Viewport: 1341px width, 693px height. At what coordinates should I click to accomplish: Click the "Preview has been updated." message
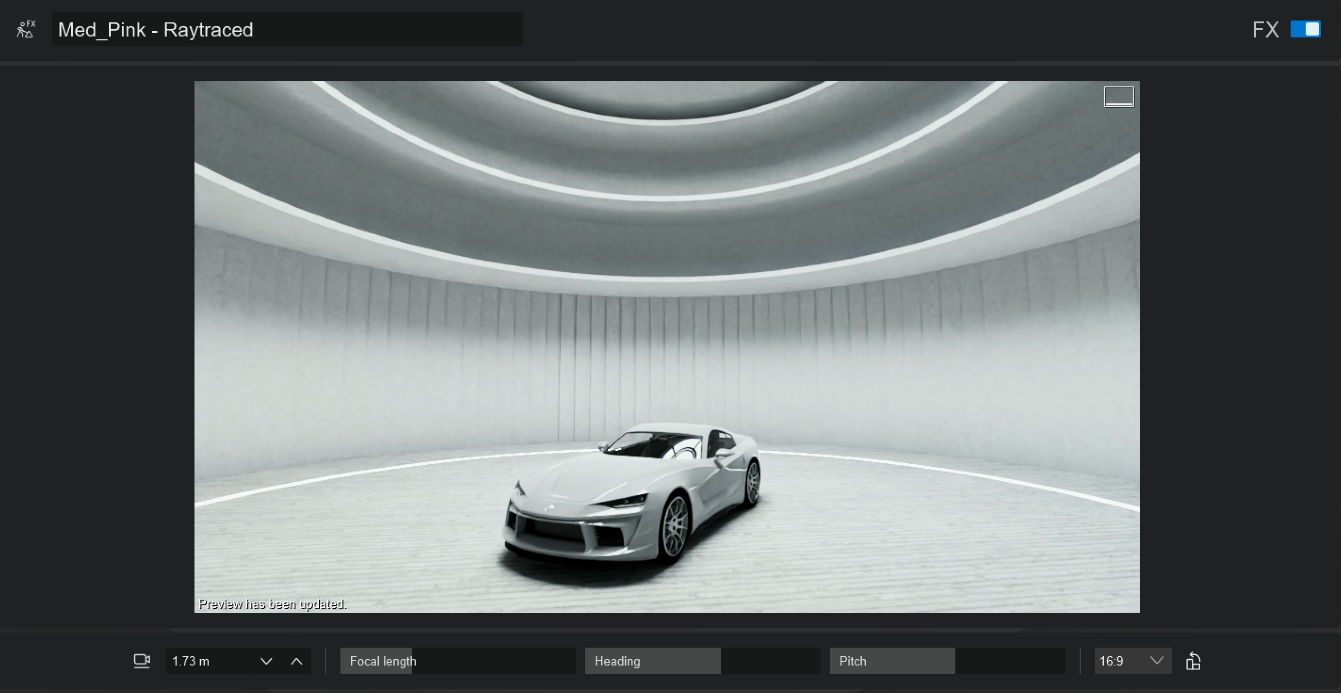click(x=273, y=604)
